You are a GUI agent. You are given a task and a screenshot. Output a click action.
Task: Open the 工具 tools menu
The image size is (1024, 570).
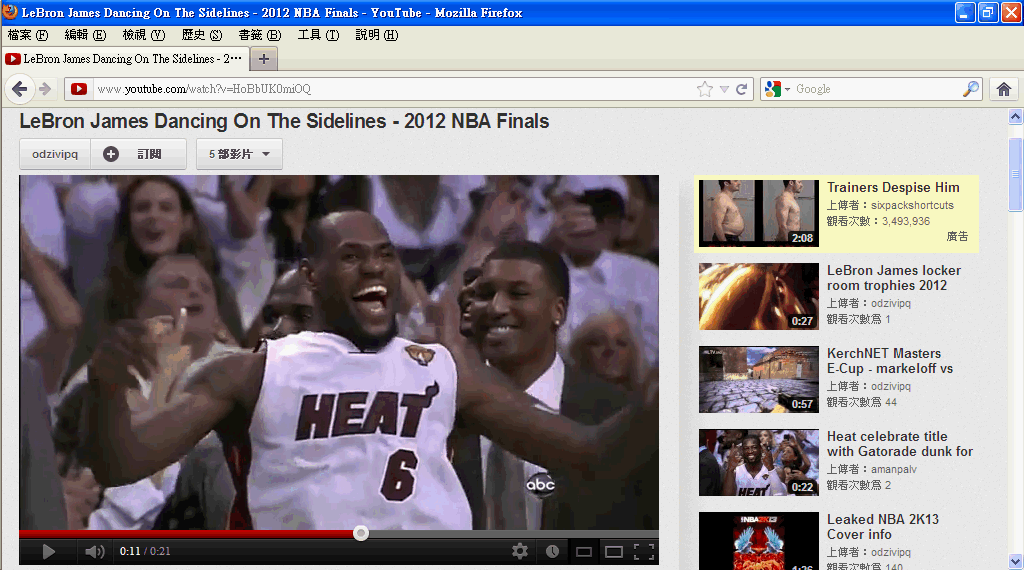pos(318,35)
